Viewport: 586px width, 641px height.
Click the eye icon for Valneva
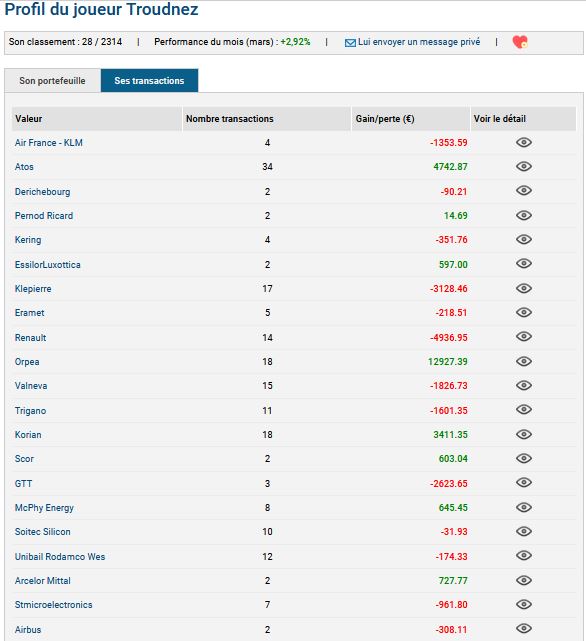(x=523, y=385)
